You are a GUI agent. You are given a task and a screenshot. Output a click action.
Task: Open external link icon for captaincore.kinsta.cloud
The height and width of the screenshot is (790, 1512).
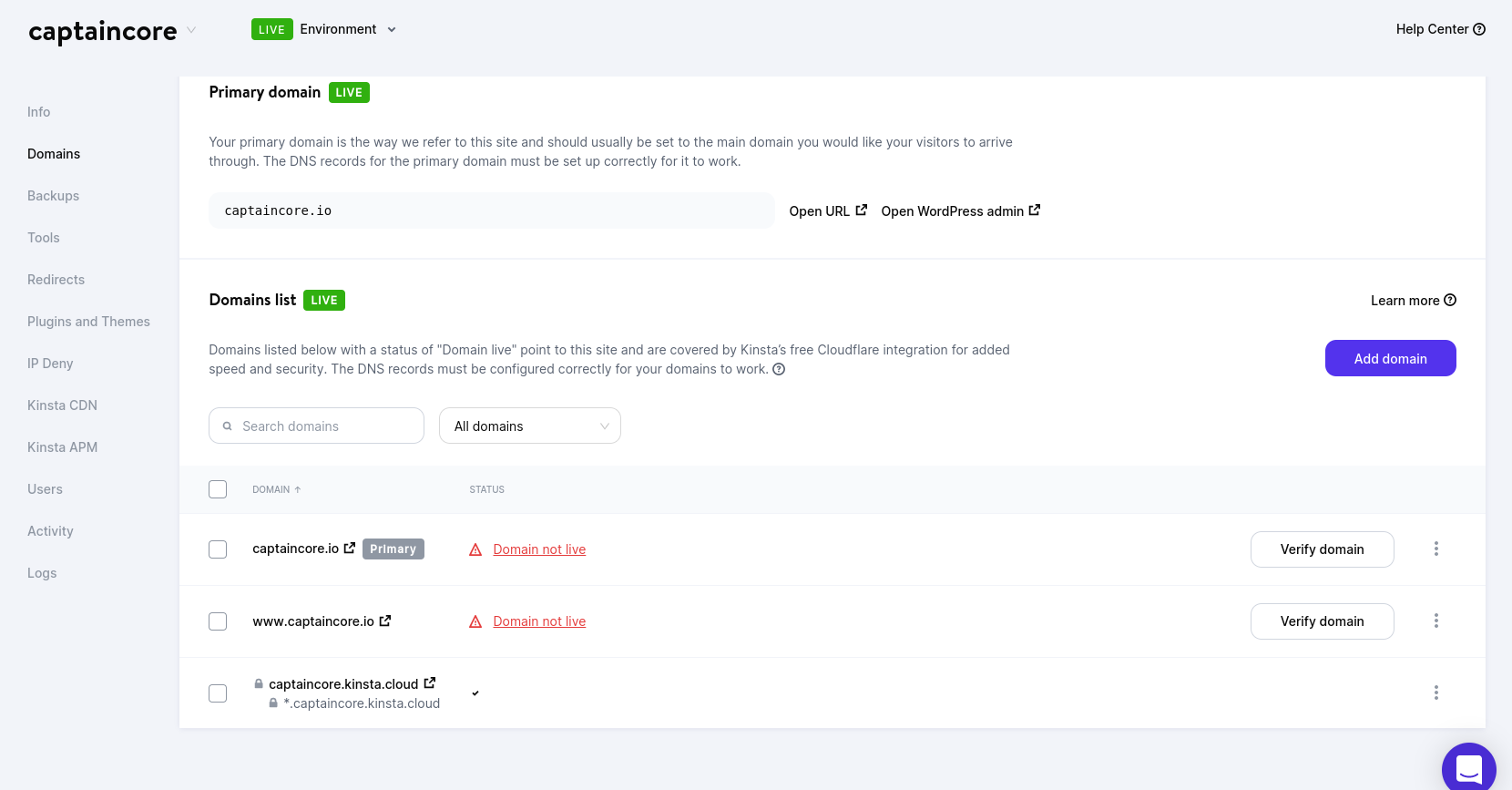(430, 682)
